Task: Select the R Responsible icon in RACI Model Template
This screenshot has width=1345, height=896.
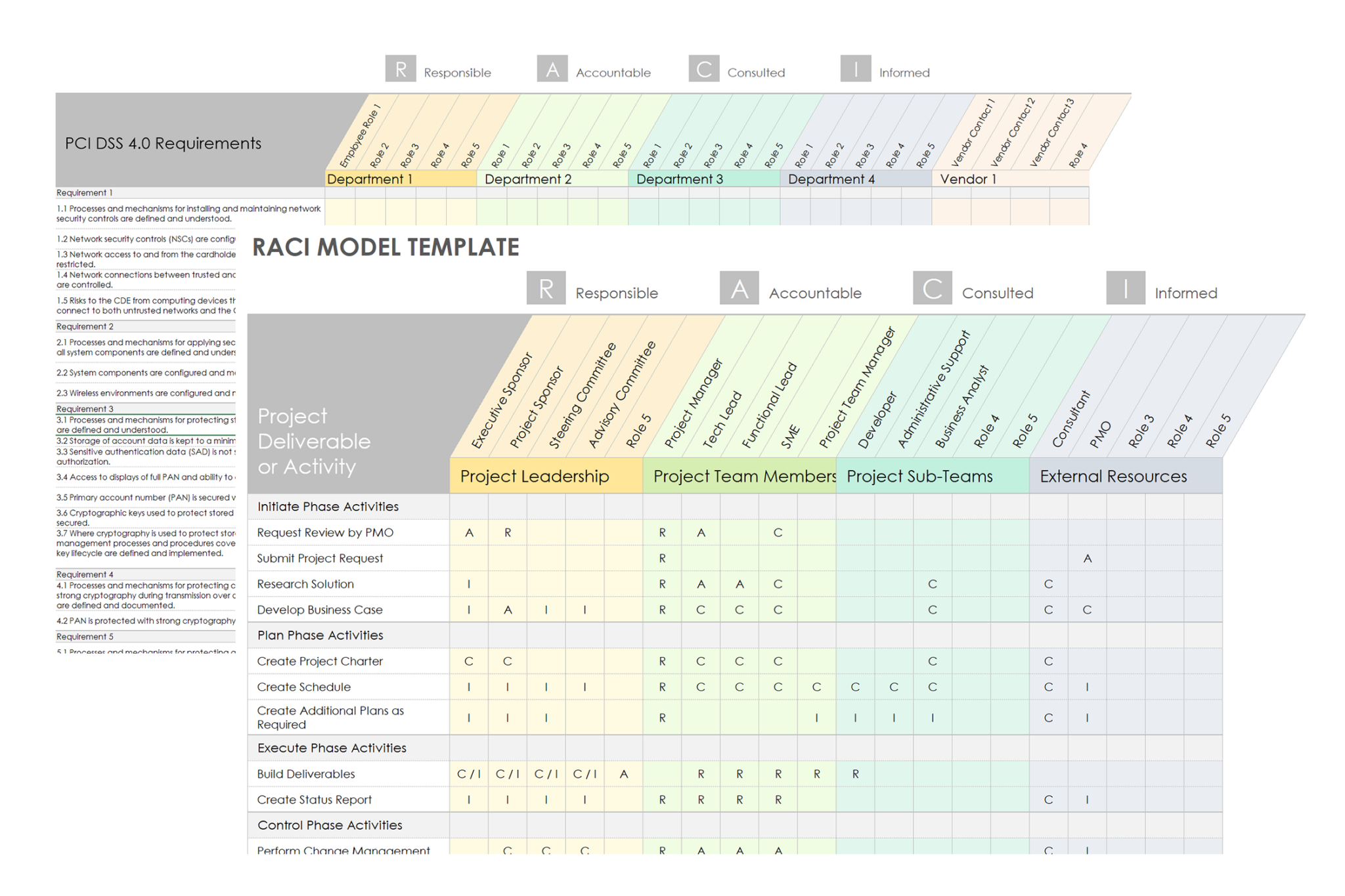Action: click(x=546, y=288)
